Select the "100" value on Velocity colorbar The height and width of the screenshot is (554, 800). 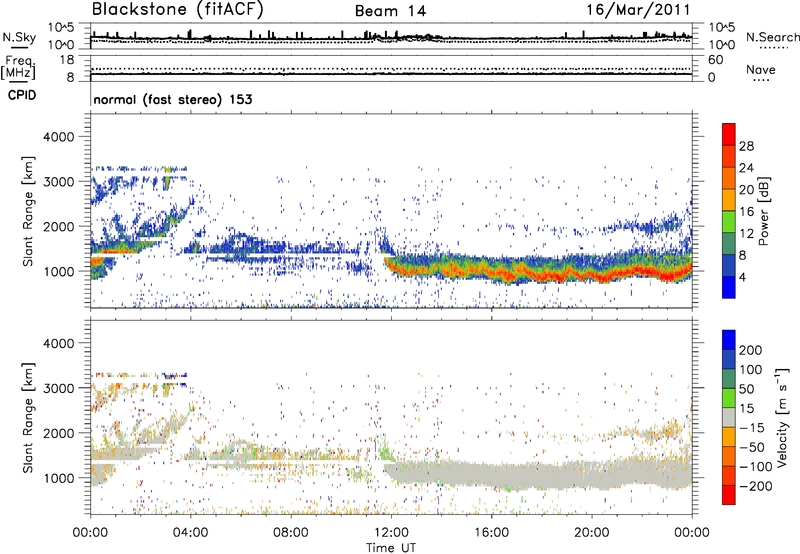751,369
